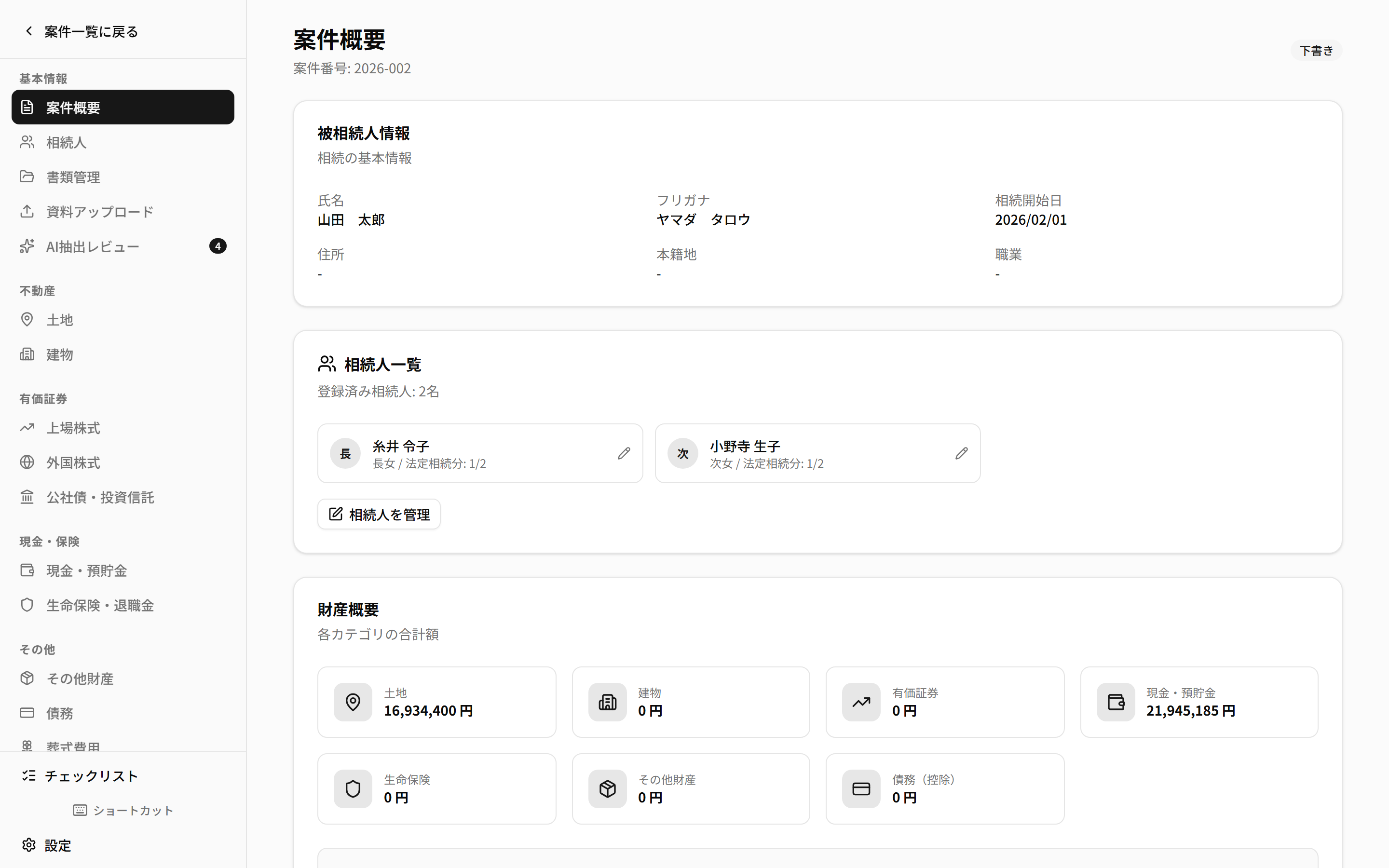Click the 相続人を管理 button
Viewport: 1389px width, 868px height.
point(378,514)
